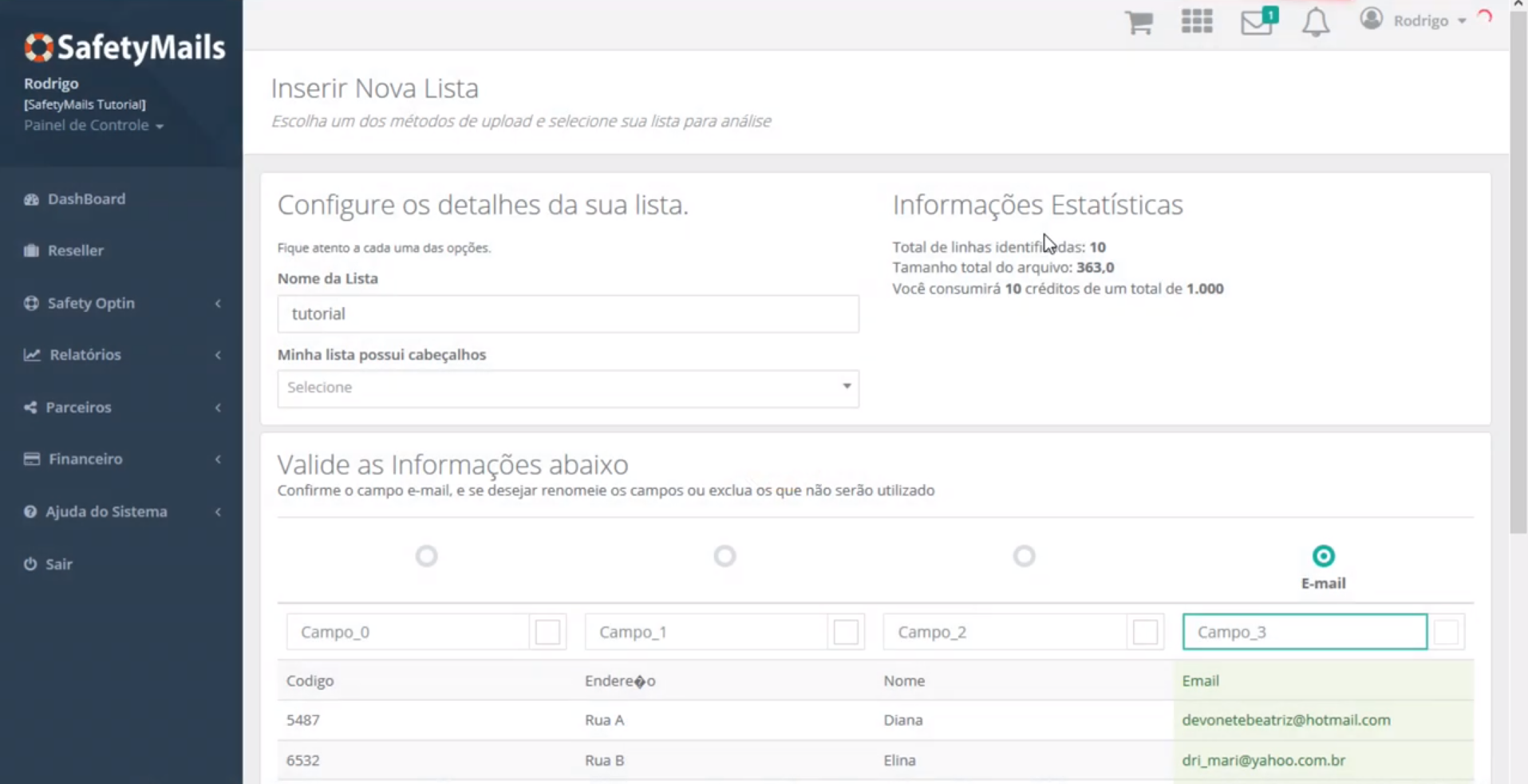
Task: Click the Campo_1 name field
Action: (706, 632)
